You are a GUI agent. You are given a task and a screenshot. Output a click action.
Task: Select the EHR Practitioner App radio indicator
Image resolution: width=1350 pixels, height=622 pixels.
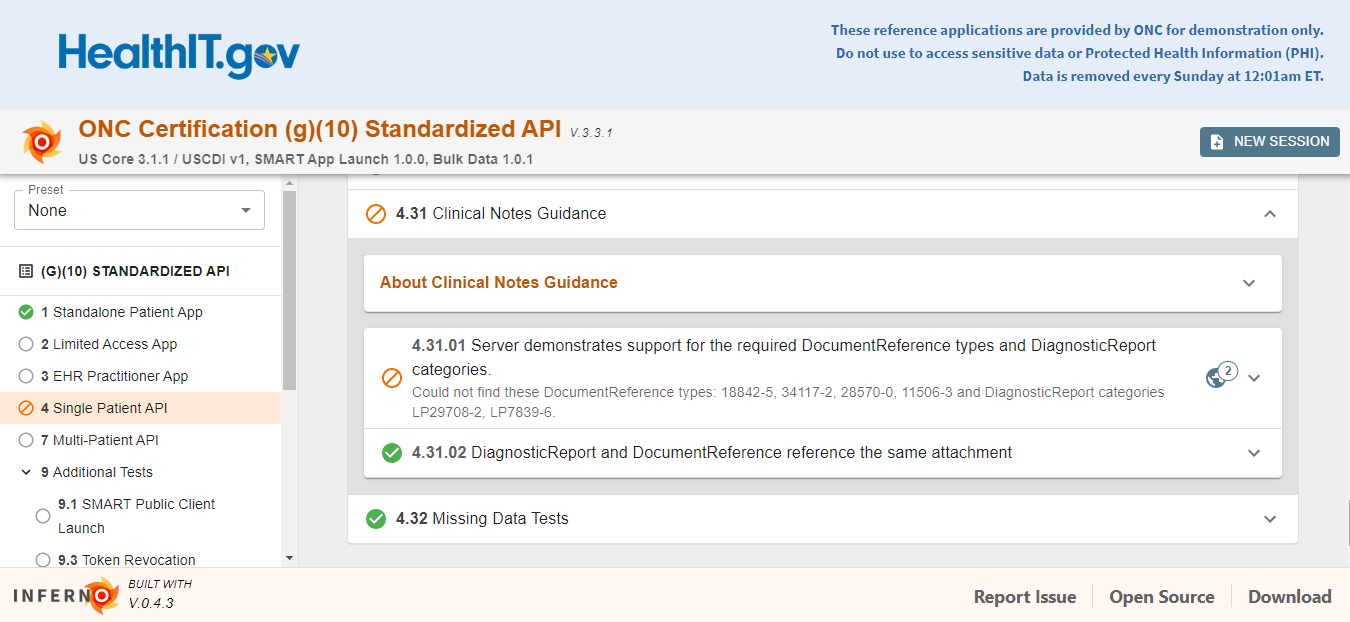[x=26, y=376]
